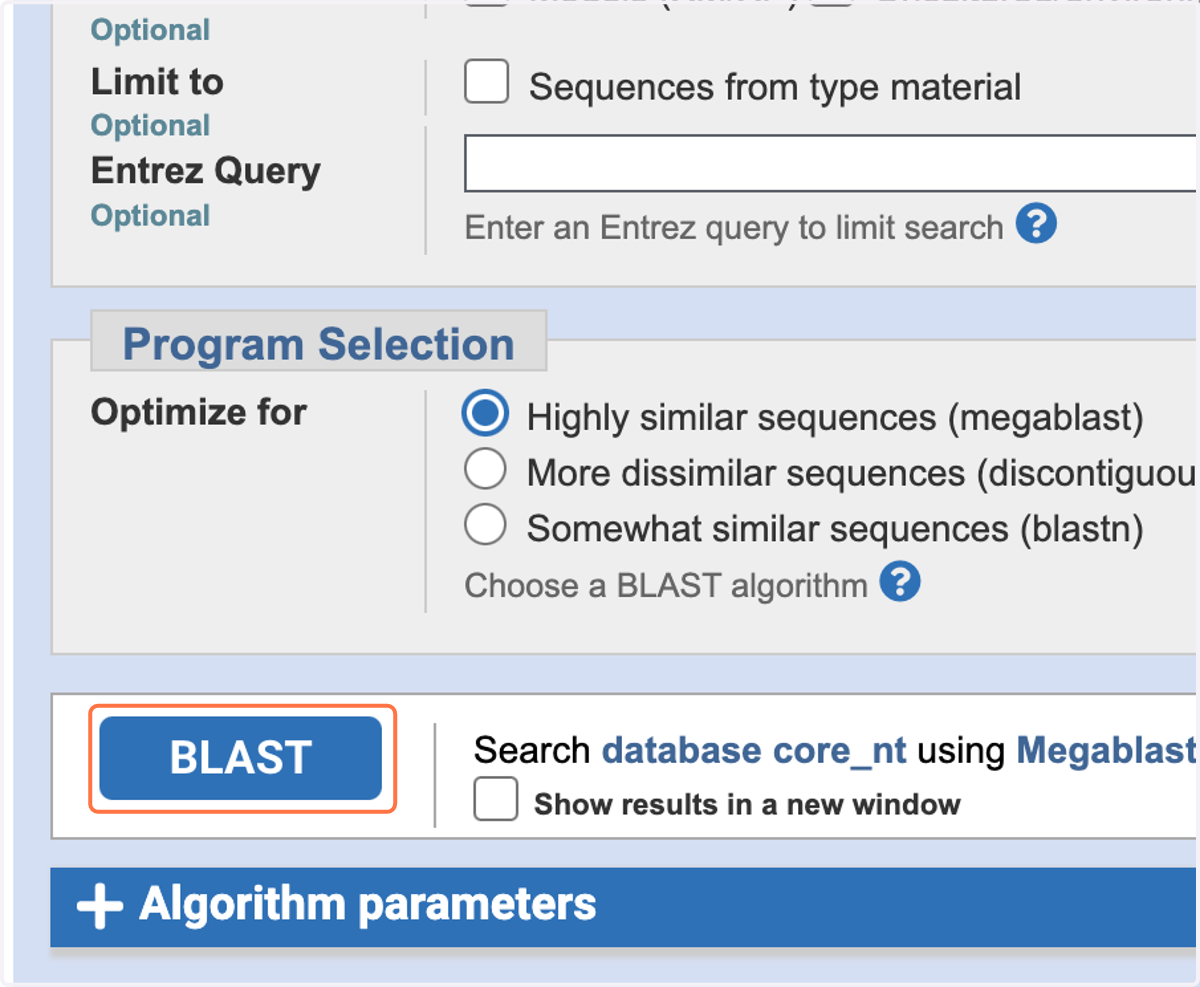
Task: Choose More dissimilar sequences radio button
Action: pyautogui.click(x=485, y=470)
